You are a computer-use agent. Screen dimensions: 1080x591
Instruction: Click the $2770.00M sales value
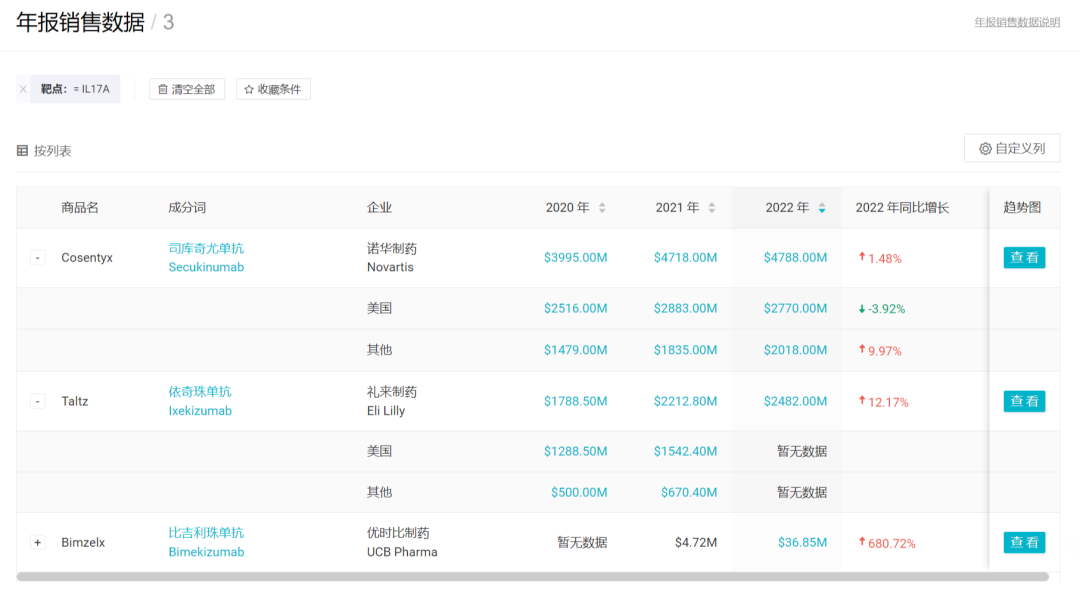point(796,309)
